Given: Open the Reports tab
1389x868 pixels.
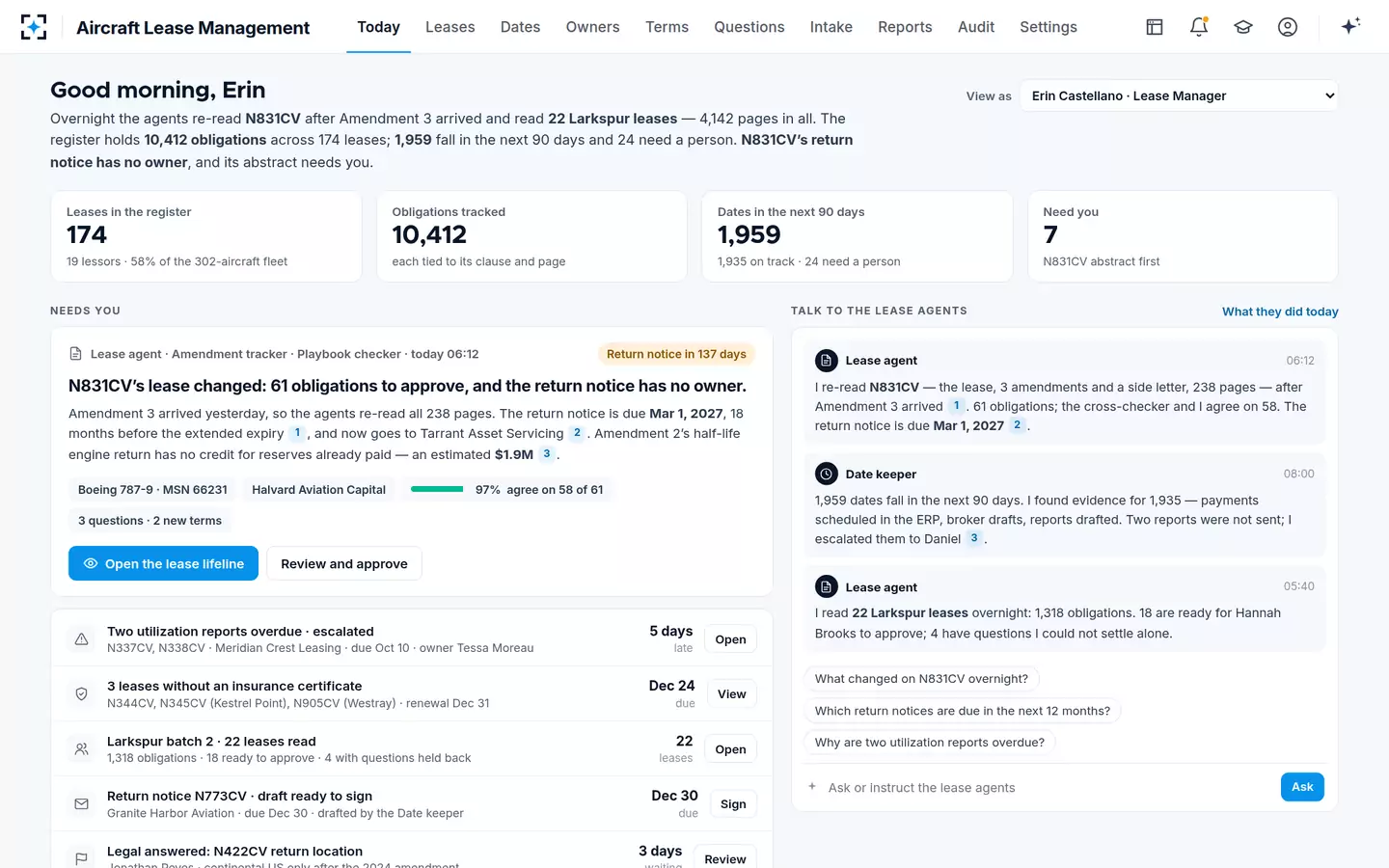Looking at the screenshot, I should point(905,27).
